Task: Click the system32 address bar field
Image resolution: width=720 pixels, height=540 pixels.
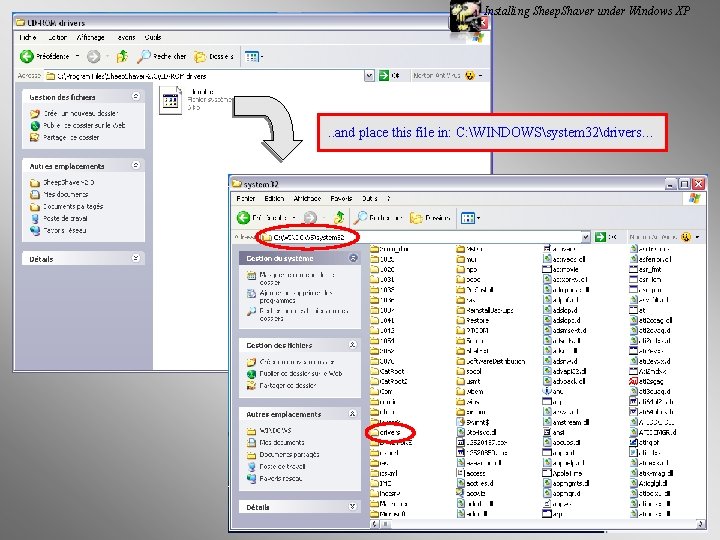Action: 424,237
